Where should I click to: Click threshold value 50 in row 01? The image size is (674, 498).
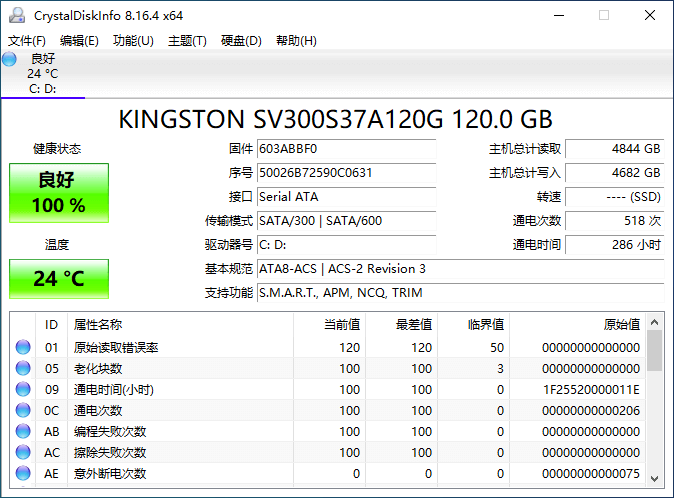point(497,348)
